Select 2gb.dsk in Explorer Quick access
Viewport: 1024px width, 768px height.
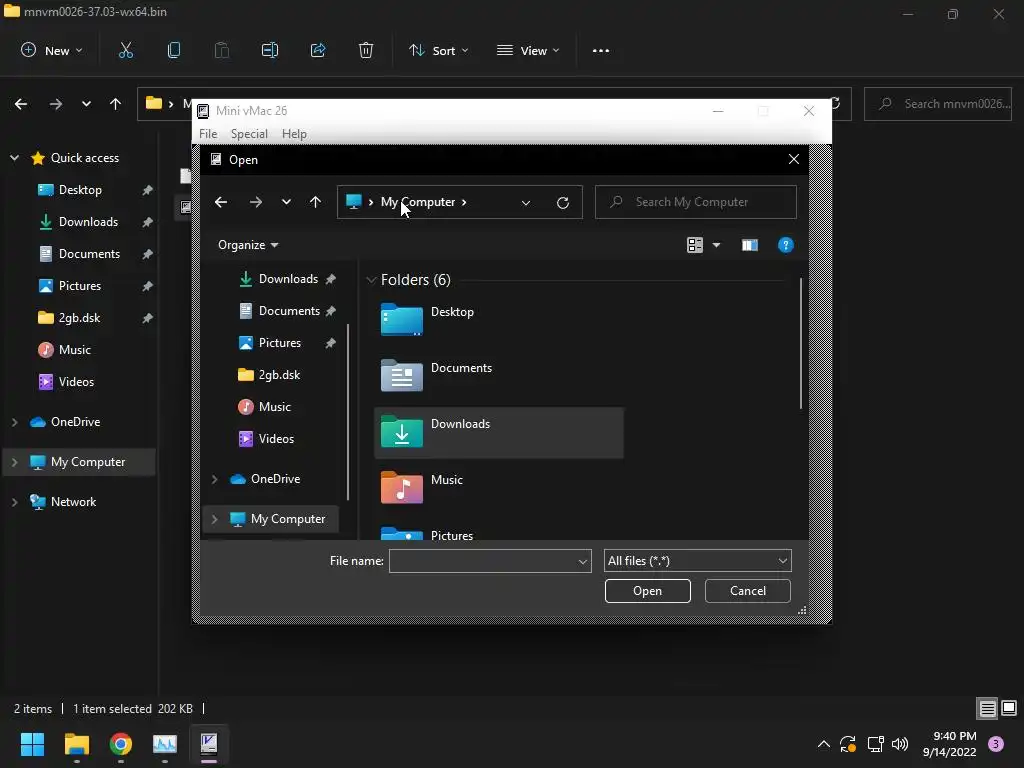point(80,318)
